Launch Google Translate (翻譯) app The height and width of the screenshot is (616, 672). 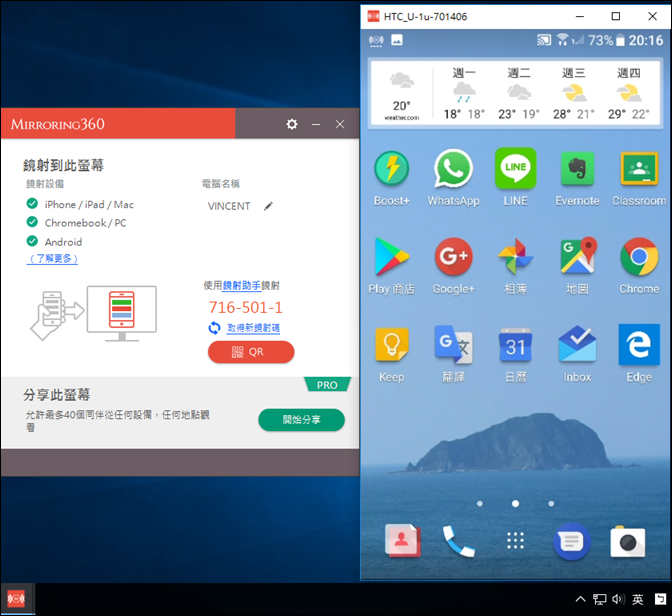(x=453, y=344)
